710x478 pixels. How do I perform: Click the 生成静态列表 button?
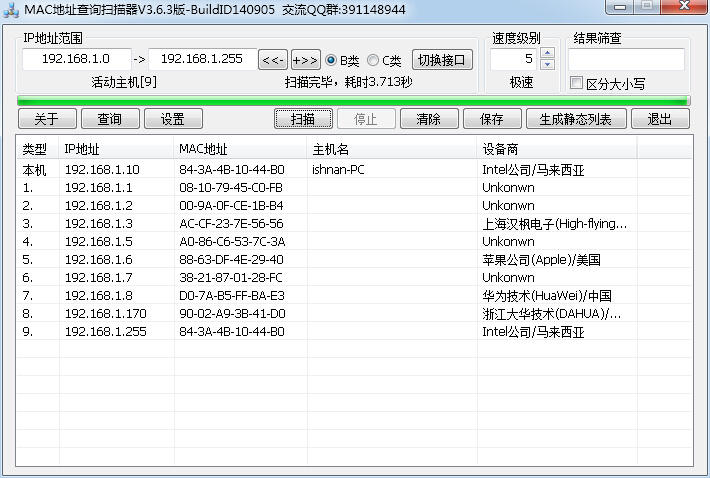point(575,119)
